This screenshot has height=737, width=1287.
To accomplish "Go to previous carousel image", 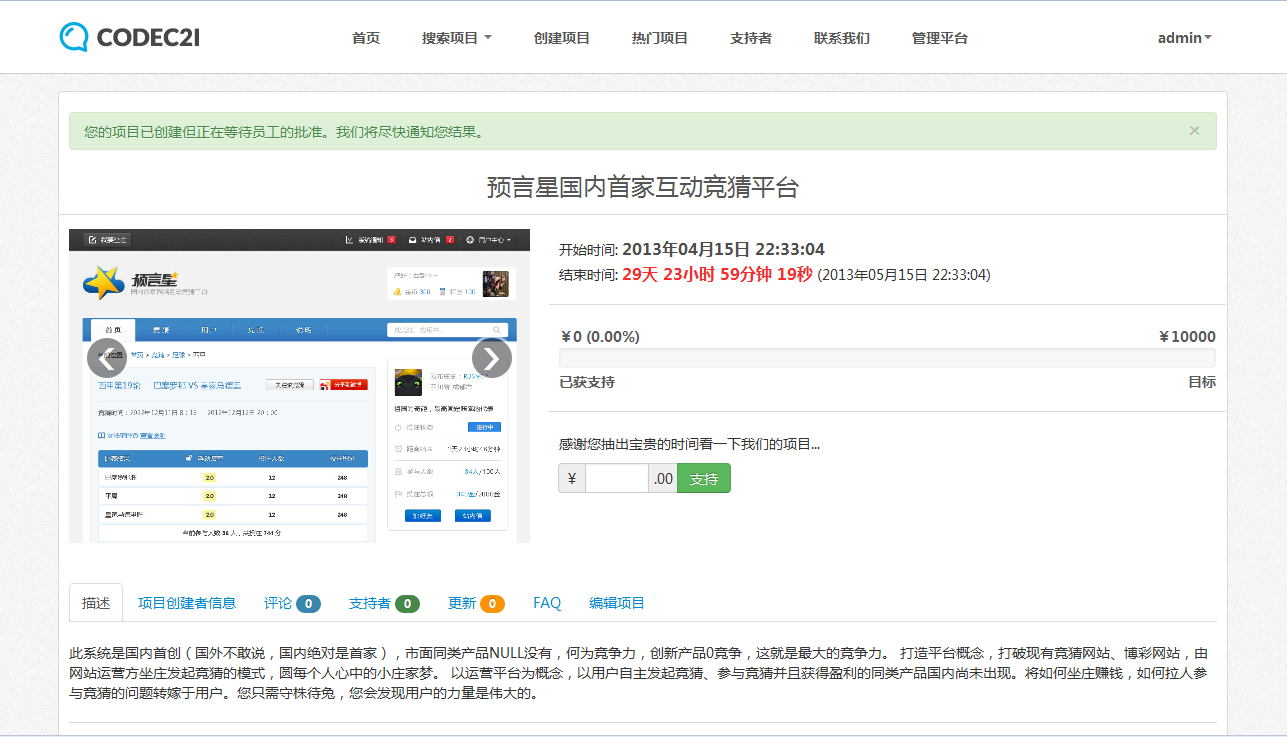I will point(107,358).
